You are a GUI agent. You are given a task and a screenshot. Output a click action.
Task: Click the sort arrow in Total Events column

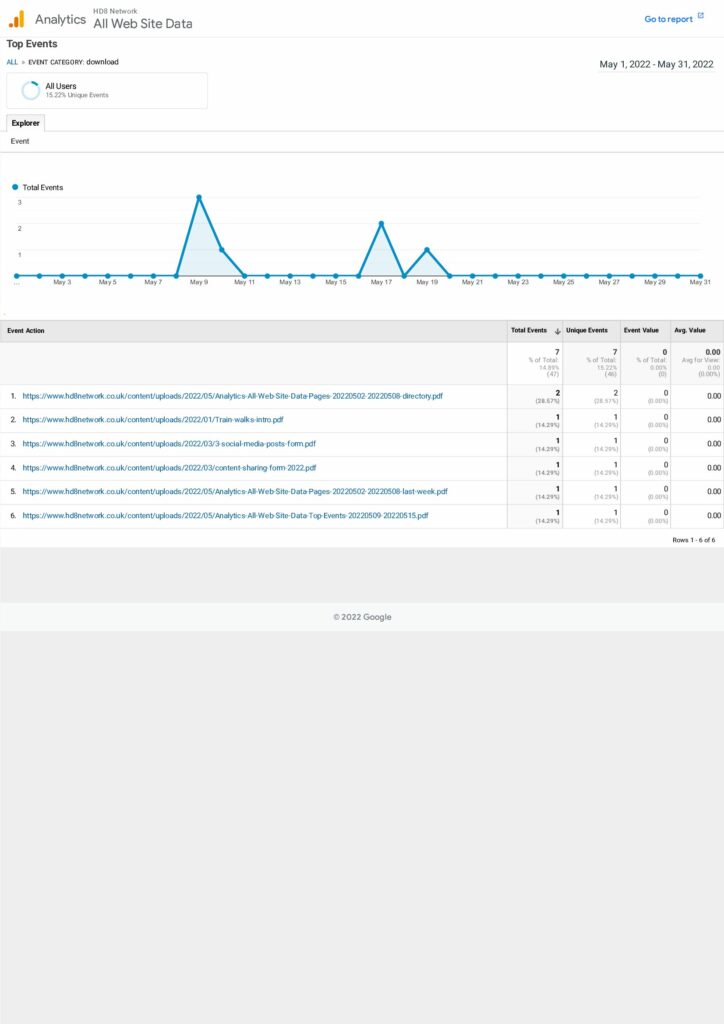click(557, 331)
